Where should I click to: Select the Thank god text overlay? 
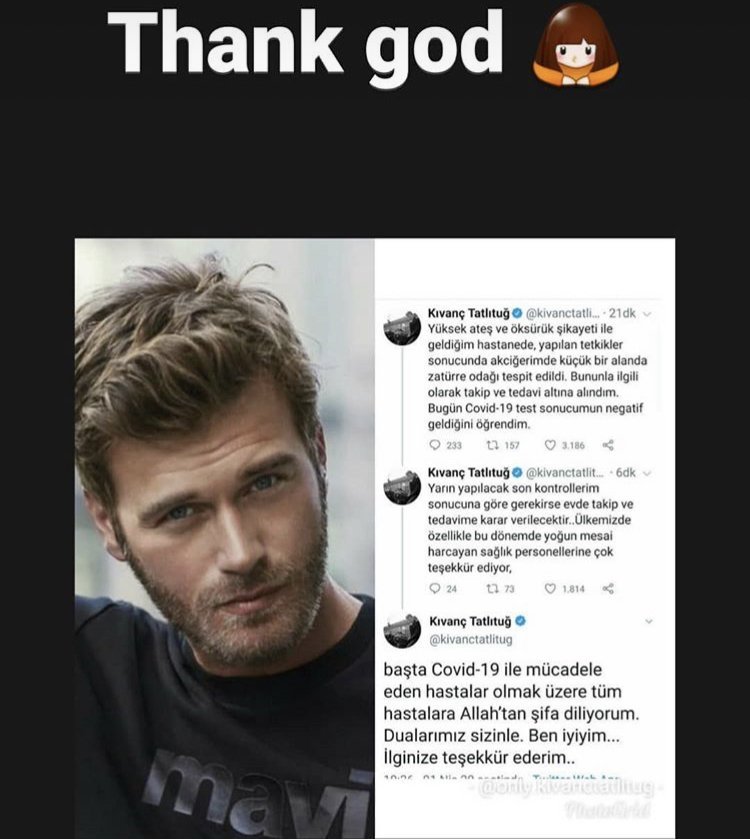click(305, 45)
